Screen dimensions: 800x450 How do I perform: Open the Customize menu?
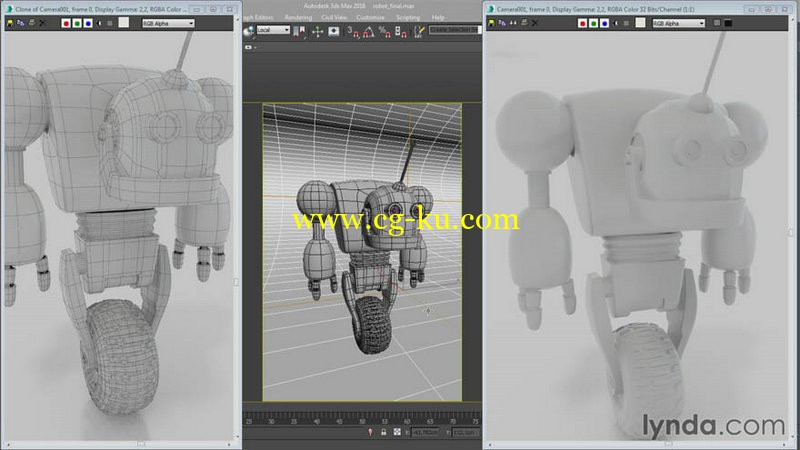pos(370,17)
